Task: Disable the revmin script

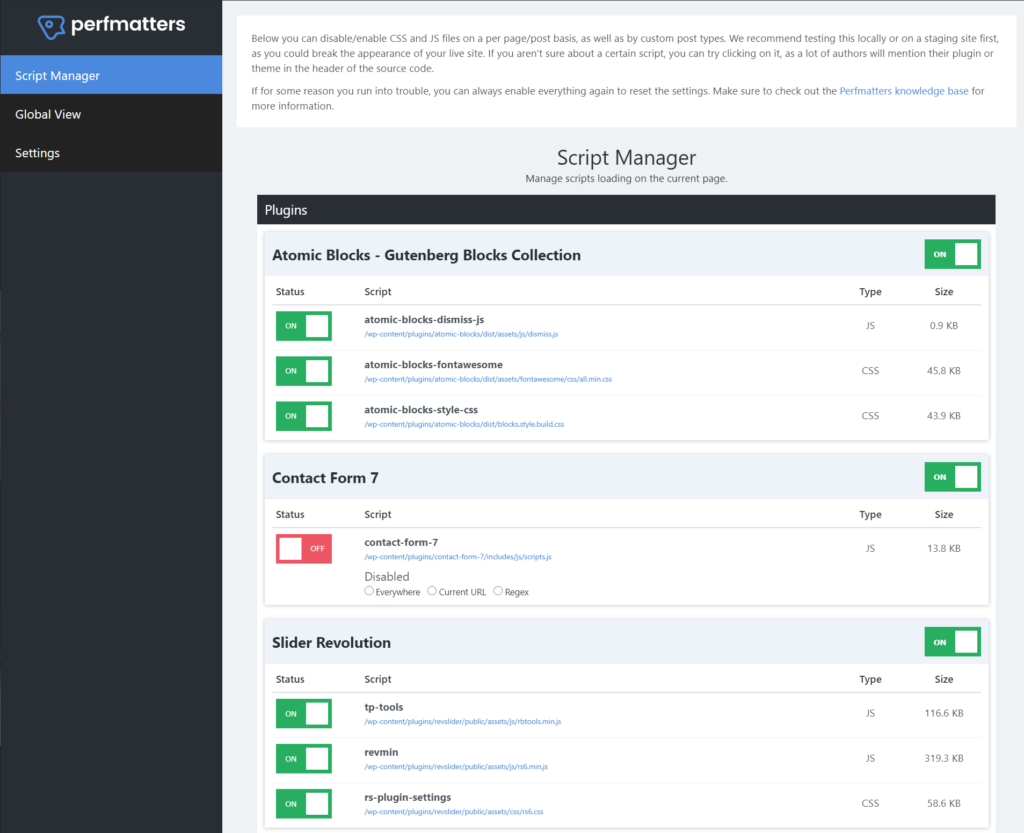Action: click(303, 758)
